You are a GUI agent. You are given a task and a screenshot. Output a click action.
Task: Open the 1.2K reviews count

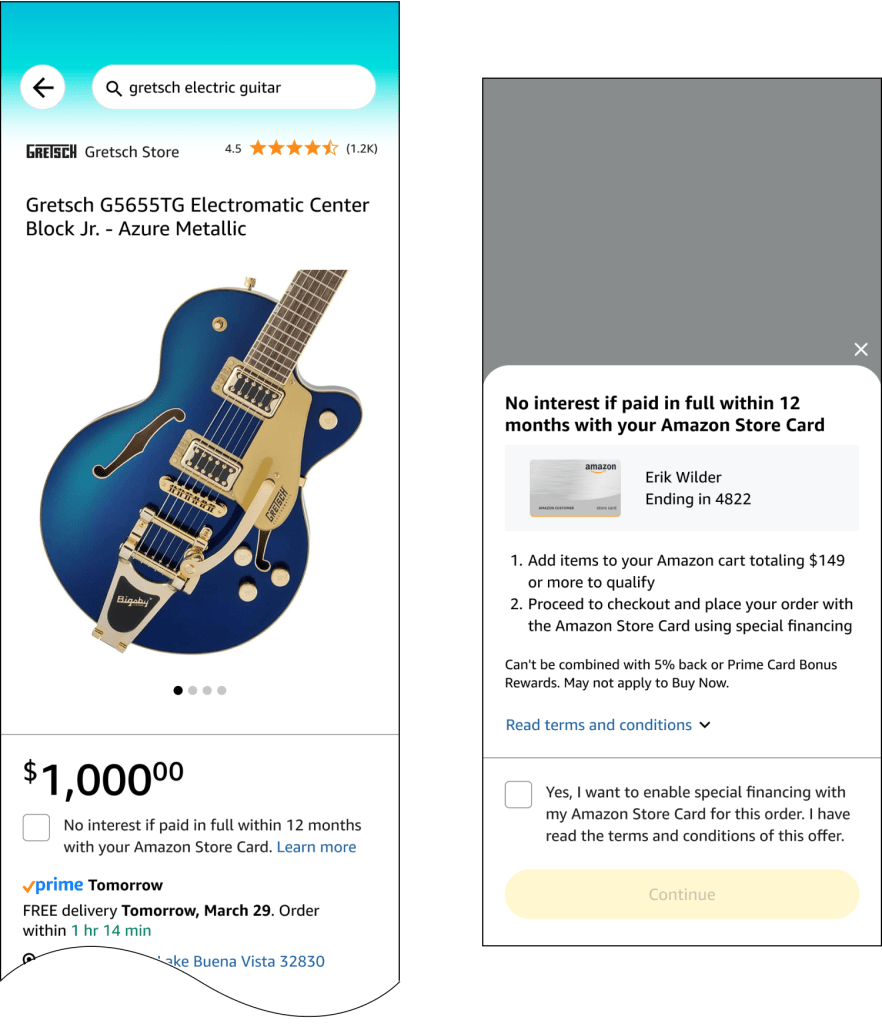coord(361,149)
